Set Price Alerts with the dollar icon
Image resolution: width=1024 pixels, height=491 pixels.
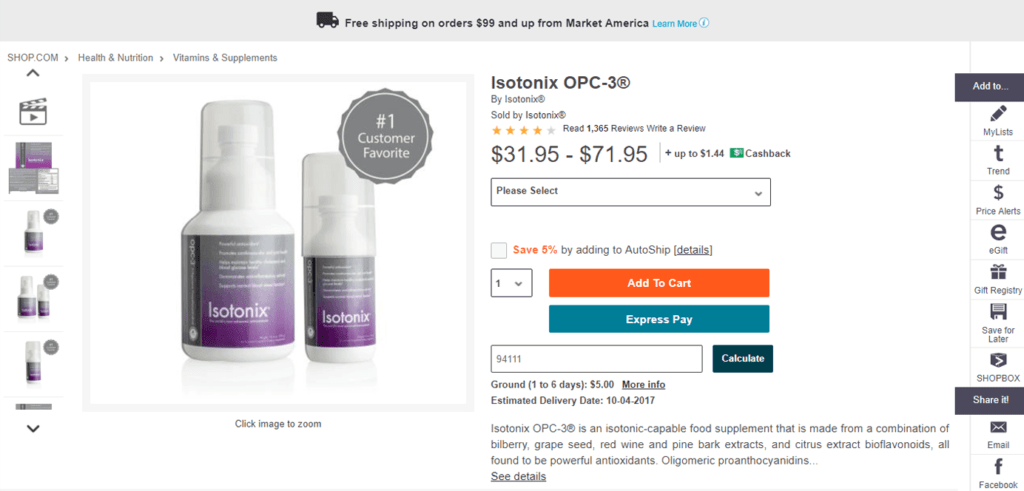click(998, 193)
